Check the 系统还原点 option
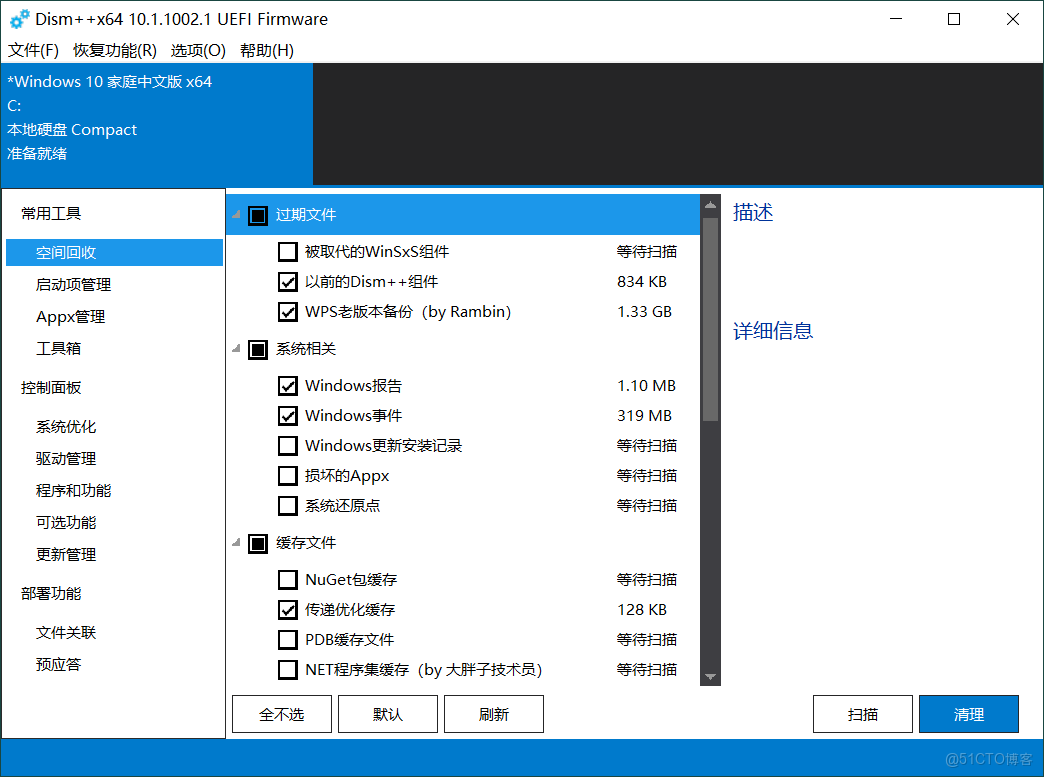1044x777 pixels. [288, 505]
